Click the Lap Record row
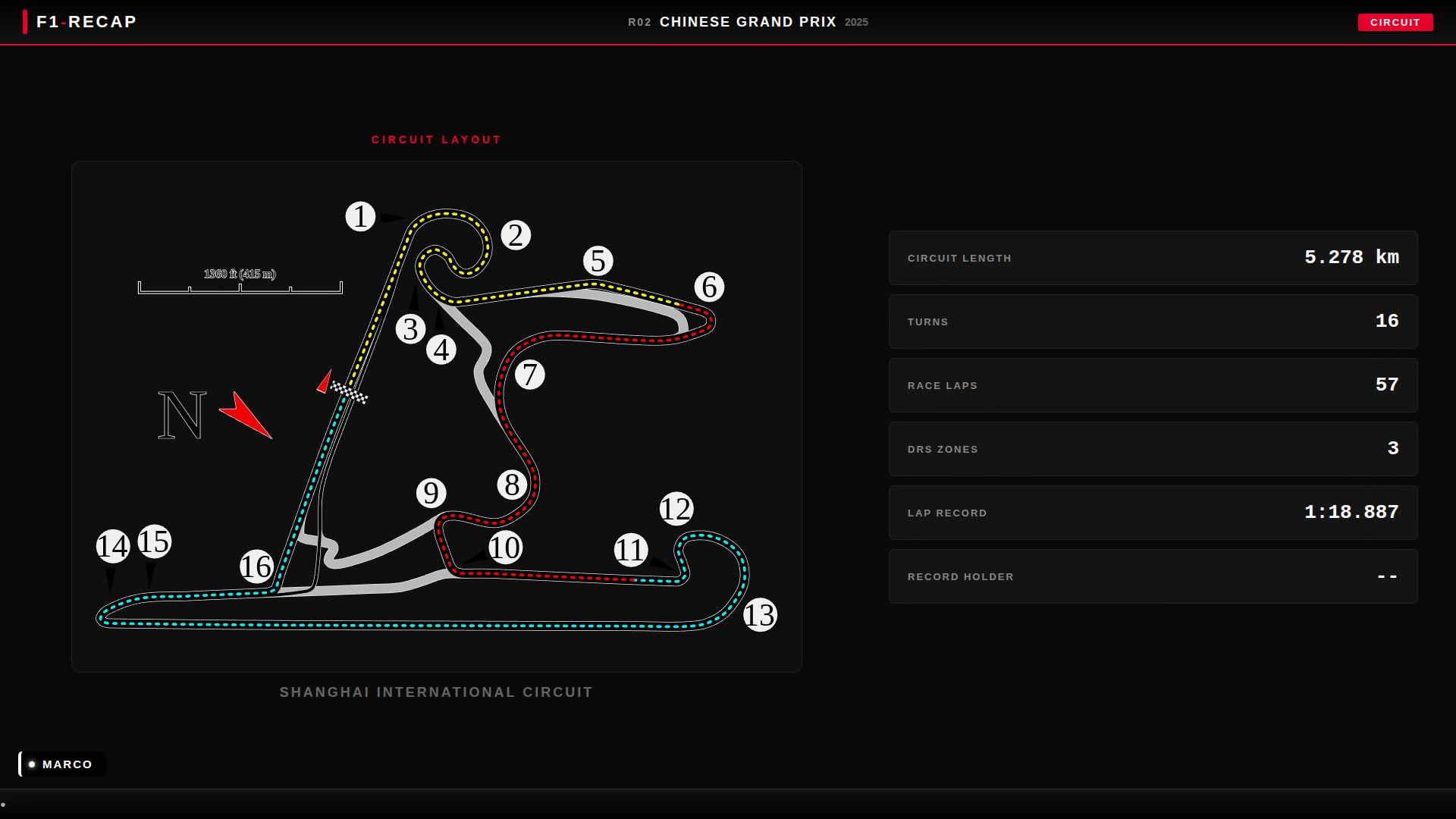The image size is (1456, 819). 1153,513
